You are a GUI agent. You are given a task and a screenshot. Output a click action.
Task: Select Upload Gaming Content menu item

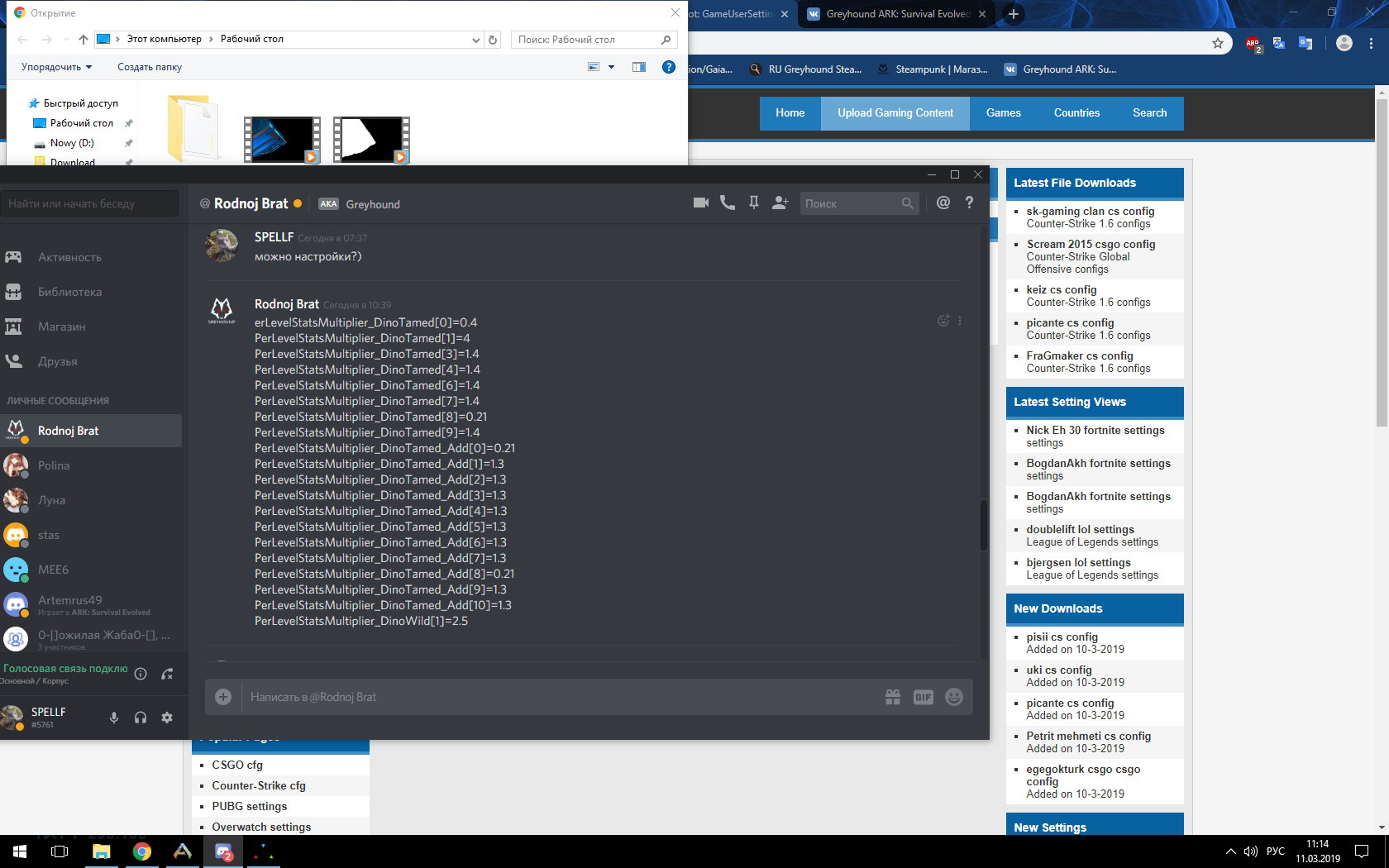point(895,113)
